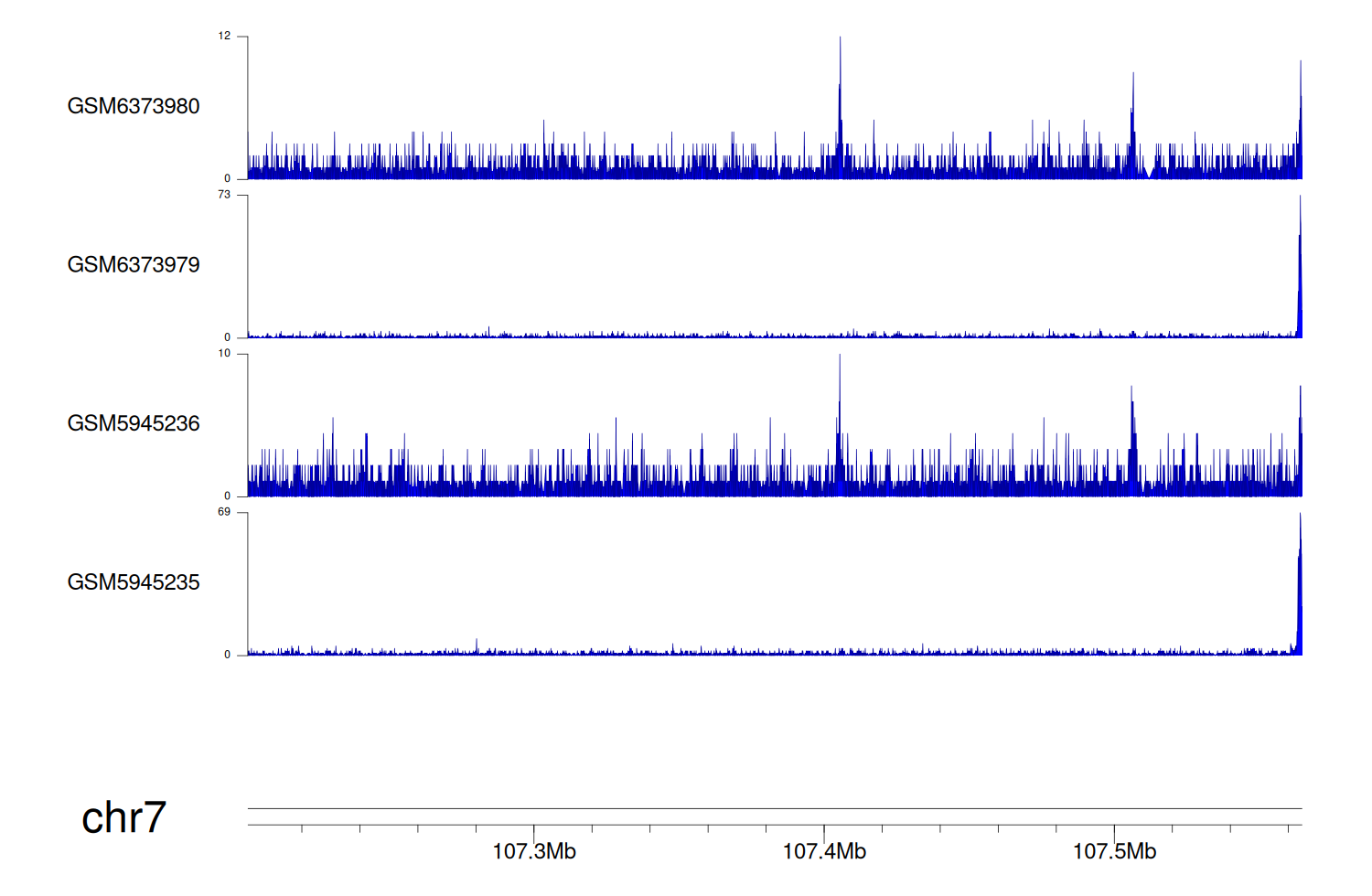Select the 107.4Mb coordinate label
1372x896 pixels.
coord(824,852)
